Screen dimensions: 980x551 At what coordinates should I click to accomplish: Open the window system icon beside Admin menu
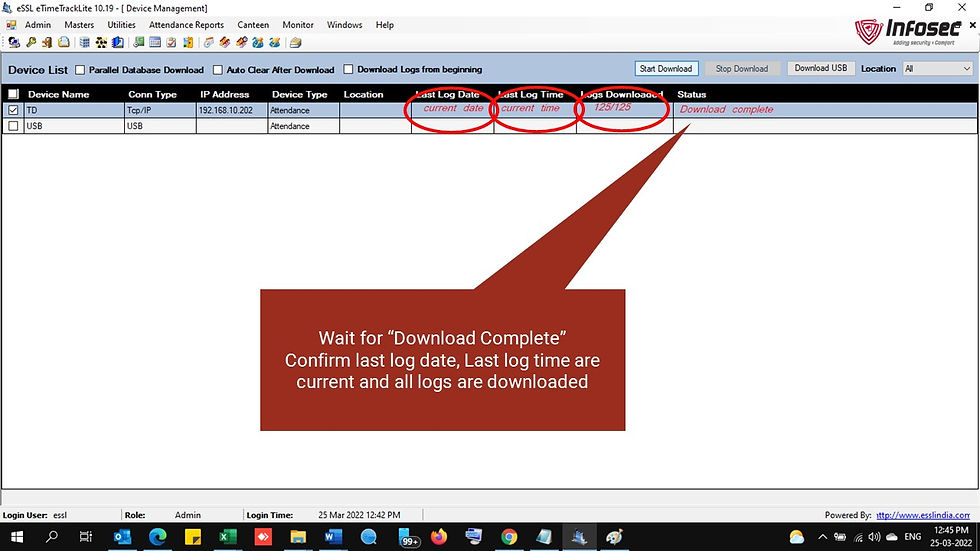tap(11, 25)
